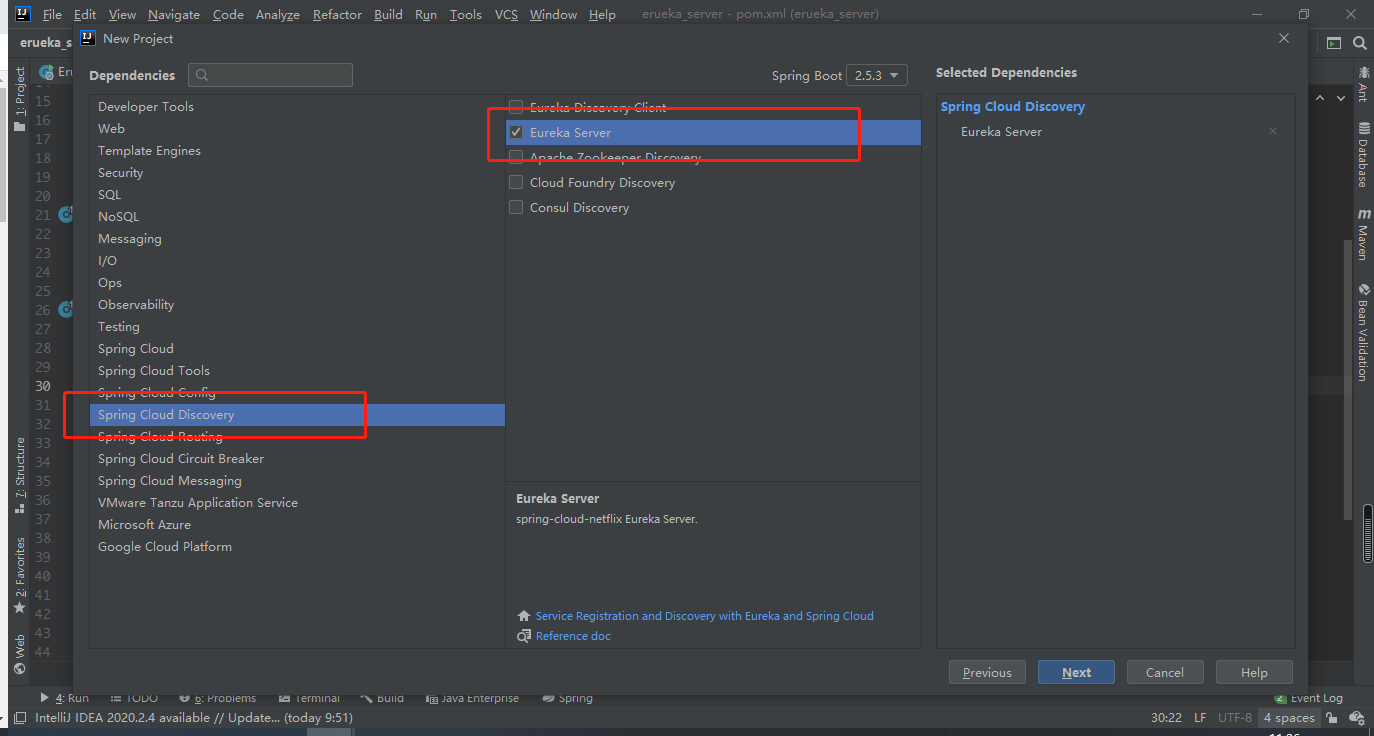Open the Navigate menu
Viewport: 1374px width, 736px height.
(x=174, y=14)
